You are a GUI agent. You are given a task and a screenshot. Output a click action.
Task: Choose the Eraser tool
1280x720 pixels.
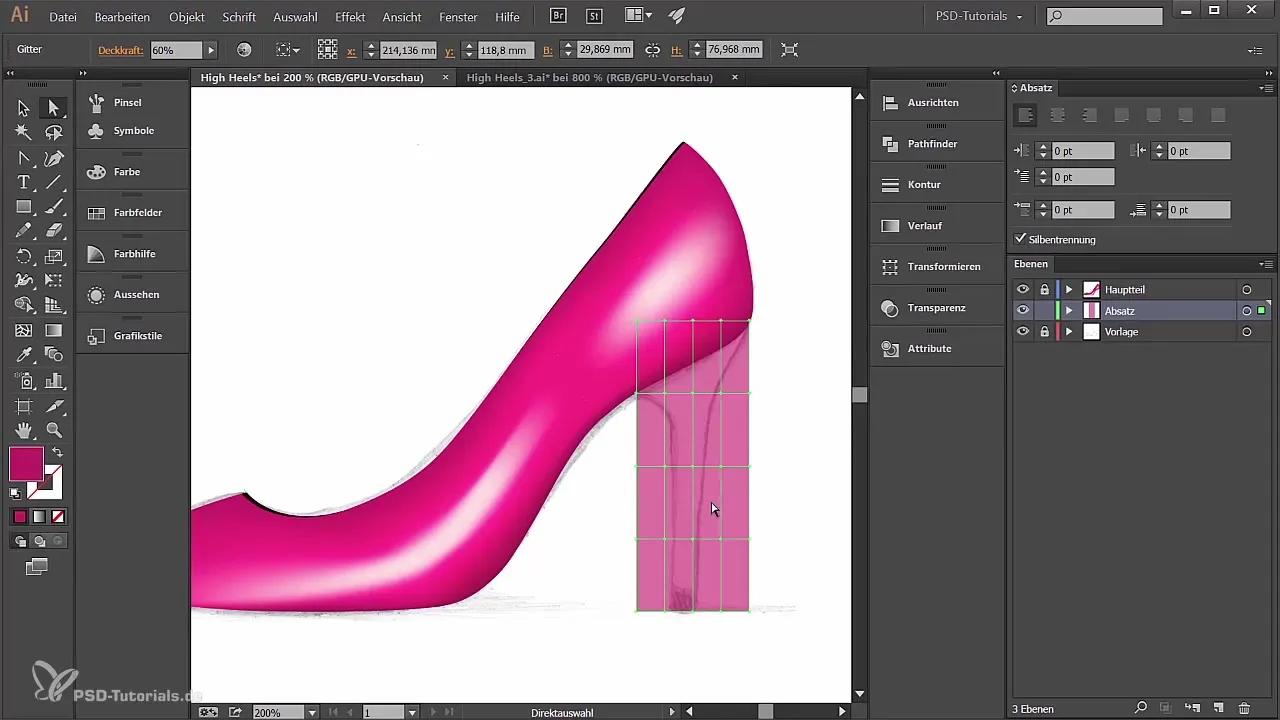click(x=54, y=231)
